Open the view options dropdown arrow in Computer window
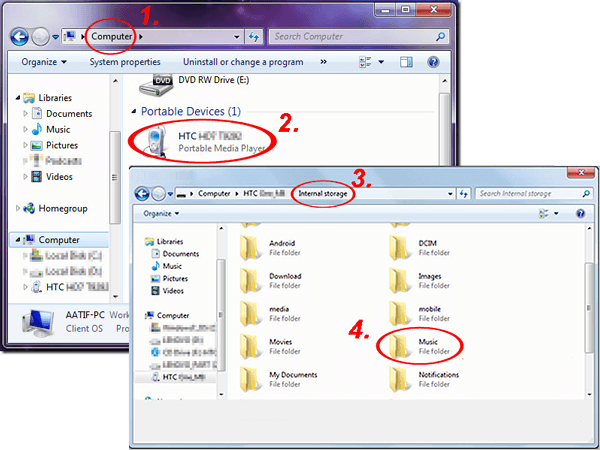 [381, 62]
